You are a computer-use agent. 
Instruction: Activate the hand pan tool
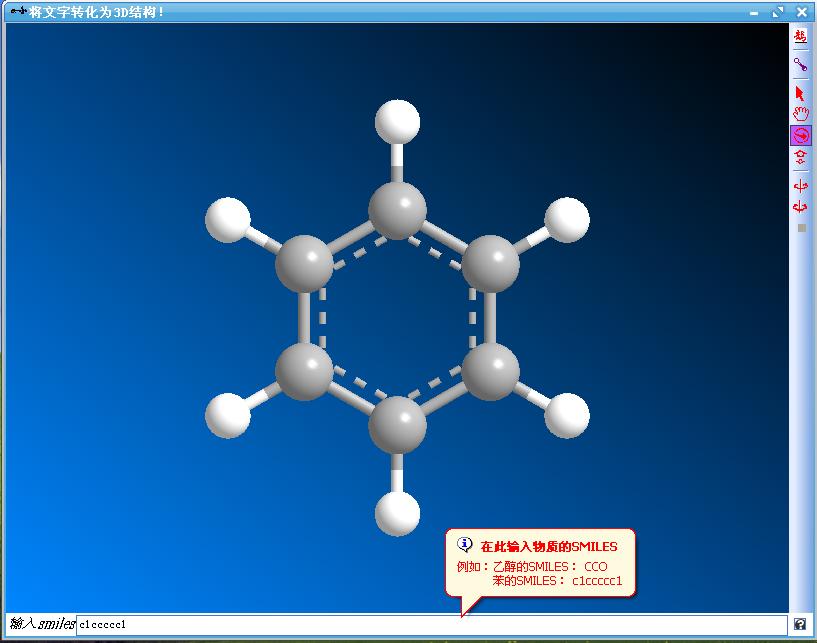tap(800, 114)
